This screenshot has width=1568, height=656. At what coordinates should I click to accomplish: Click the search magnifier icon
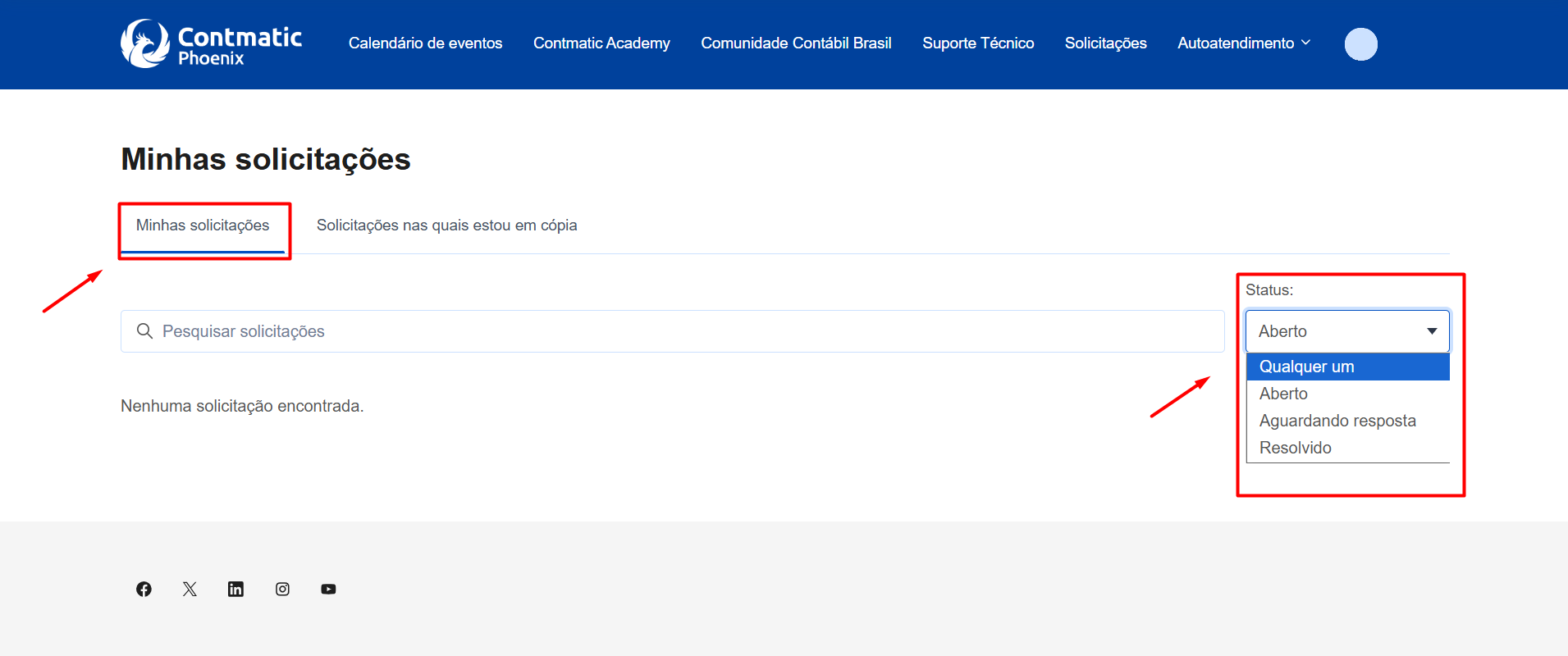(x=144, y=331)
